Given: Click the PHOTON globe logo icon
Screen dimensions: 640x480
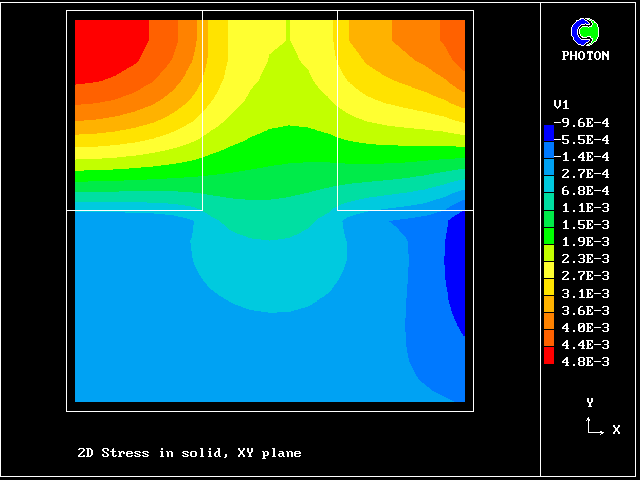Looking at the screenshot, I should [x=584, y=32].
